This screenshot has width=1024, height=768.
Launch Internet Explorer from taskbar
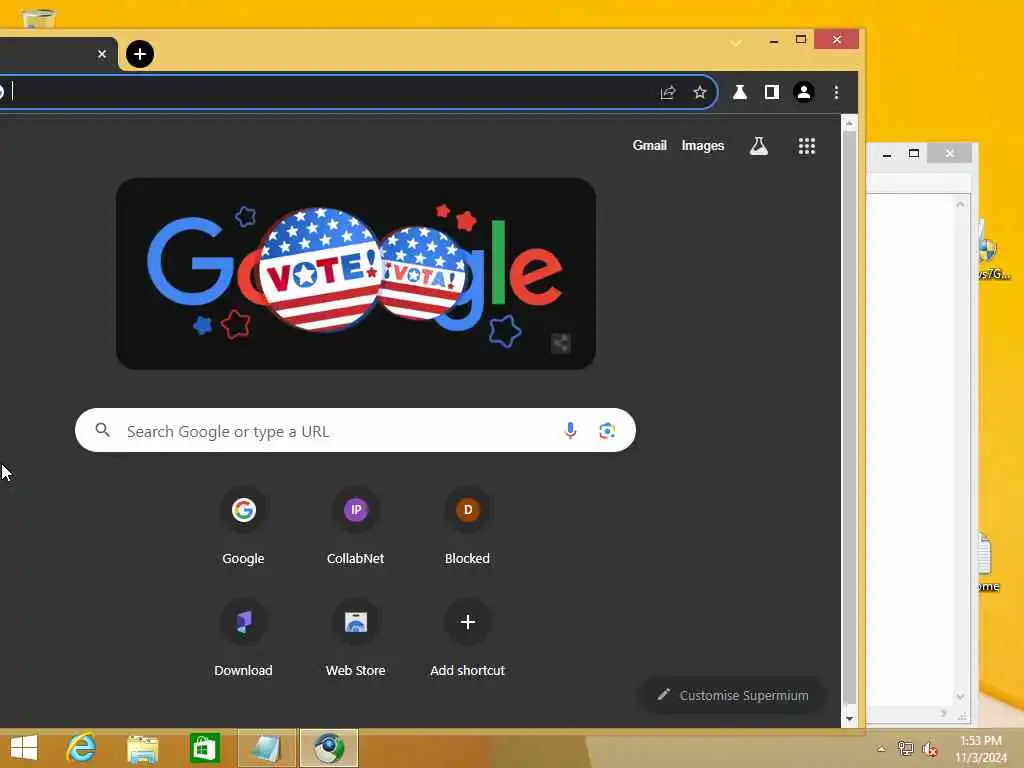[x=82, y=748]
